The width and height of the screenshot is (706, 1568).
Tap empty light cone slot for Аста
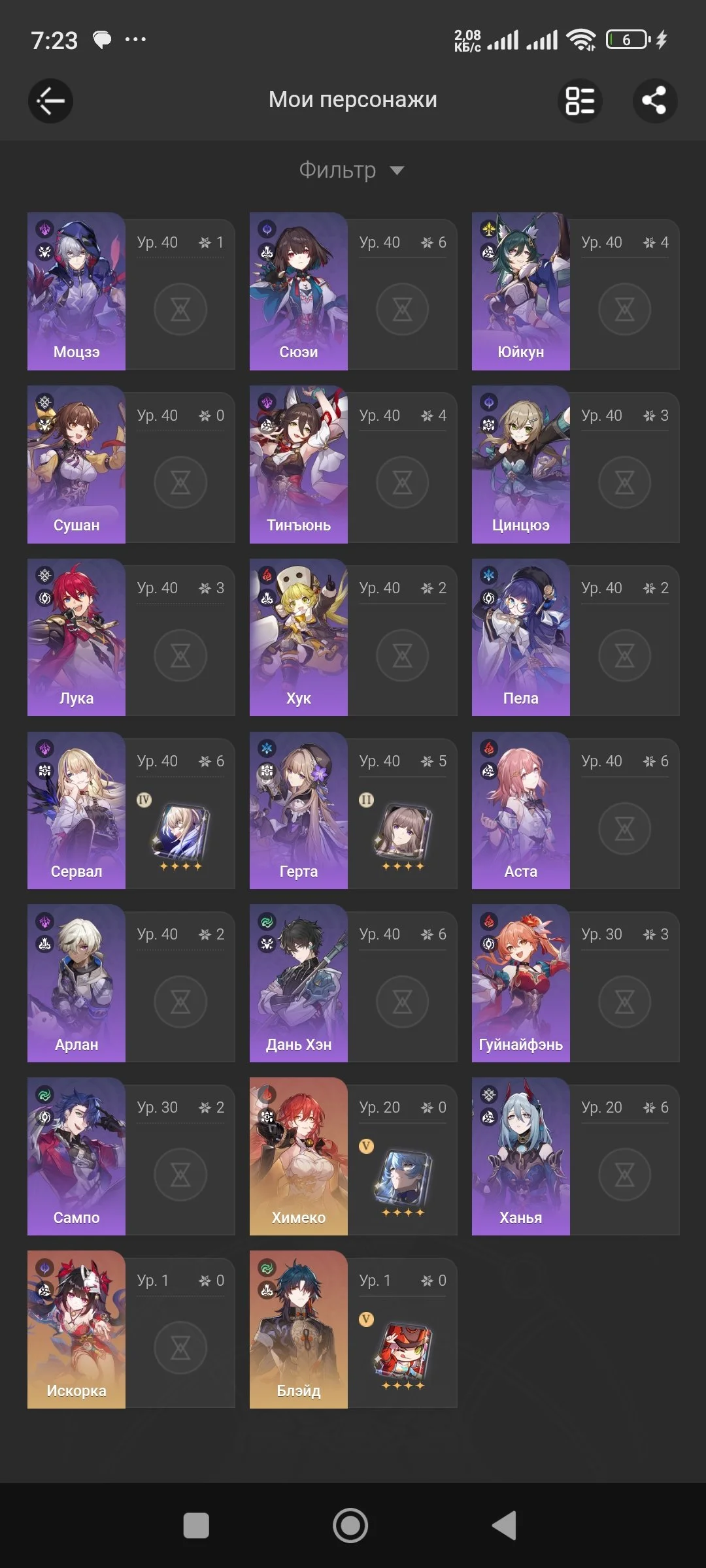pyautogui.click(x=625, y=828)
